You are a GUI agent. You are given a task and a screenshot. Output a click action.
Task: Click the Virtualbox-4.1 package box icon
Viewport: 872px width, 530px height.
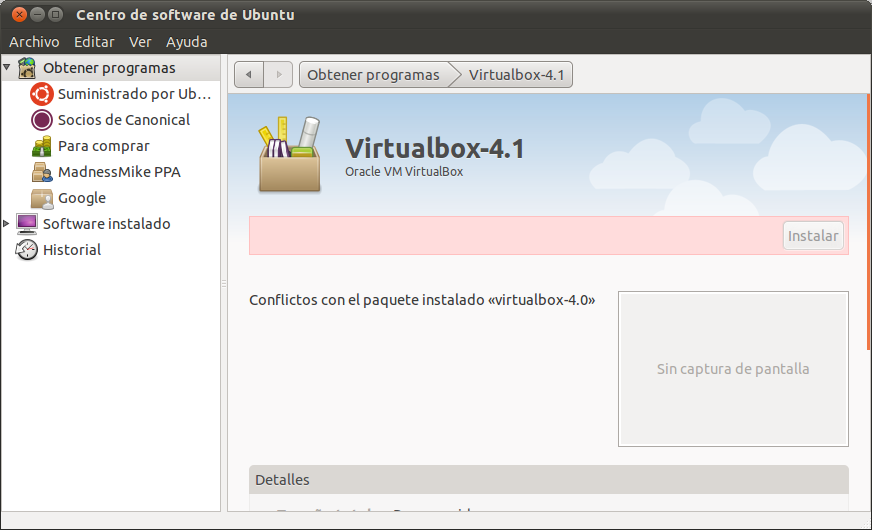pyautogui.click(x=289, y=155)
